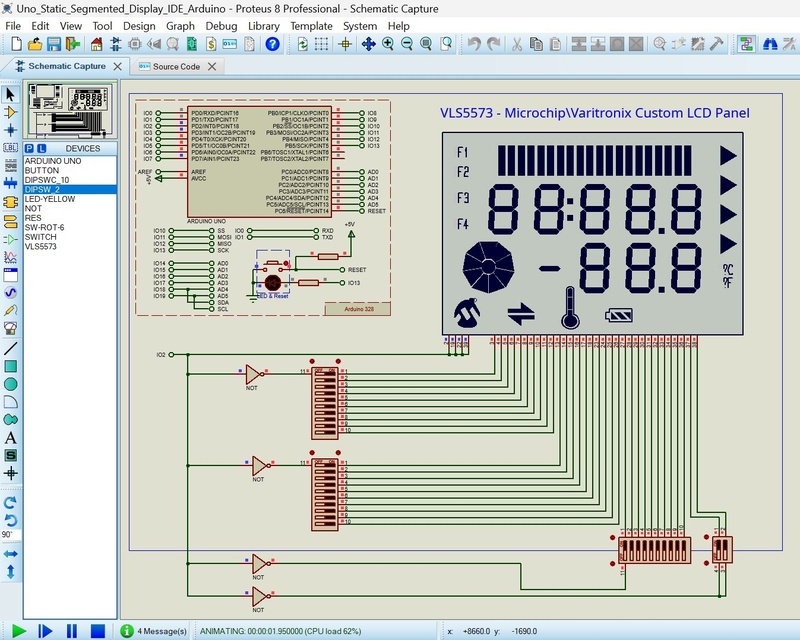Viewport: 800px width, 640px height.
Task: Select the Component mode tool
Action: point(11,112)
